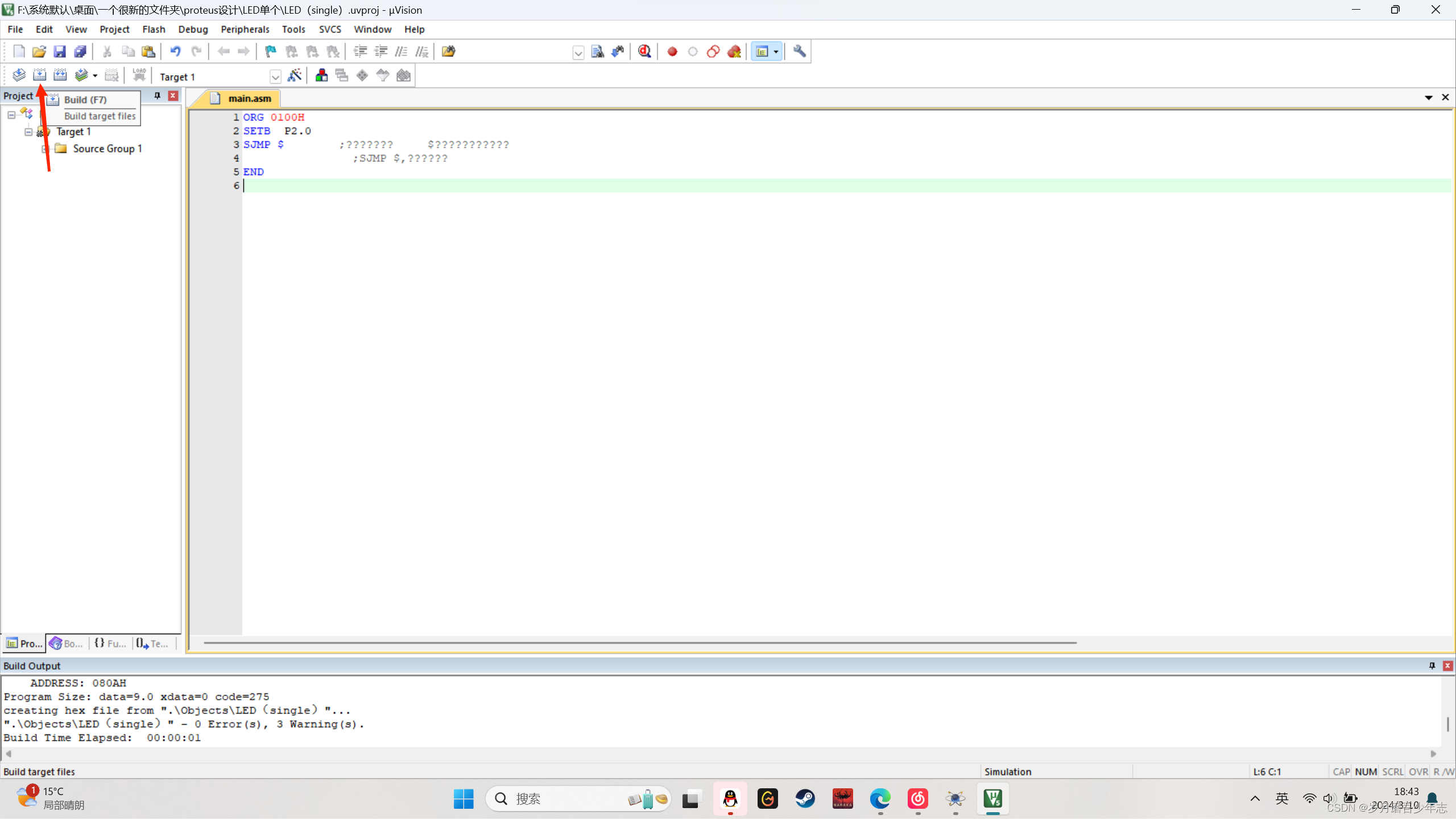Collapse the Target 1 tree node

28,132
